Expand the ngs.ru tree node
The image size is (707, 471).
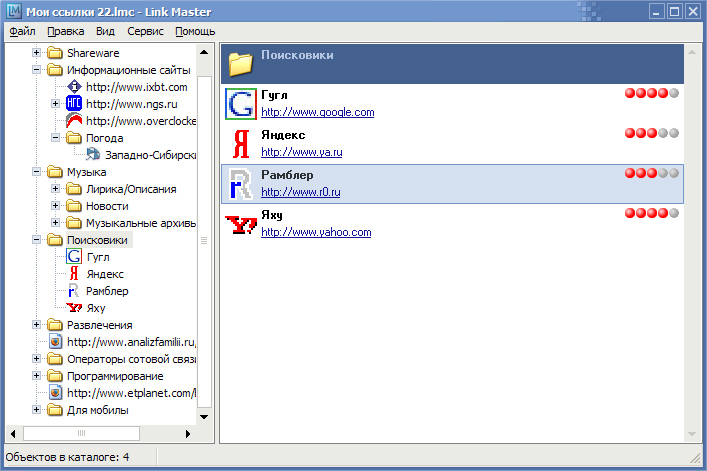55,104
